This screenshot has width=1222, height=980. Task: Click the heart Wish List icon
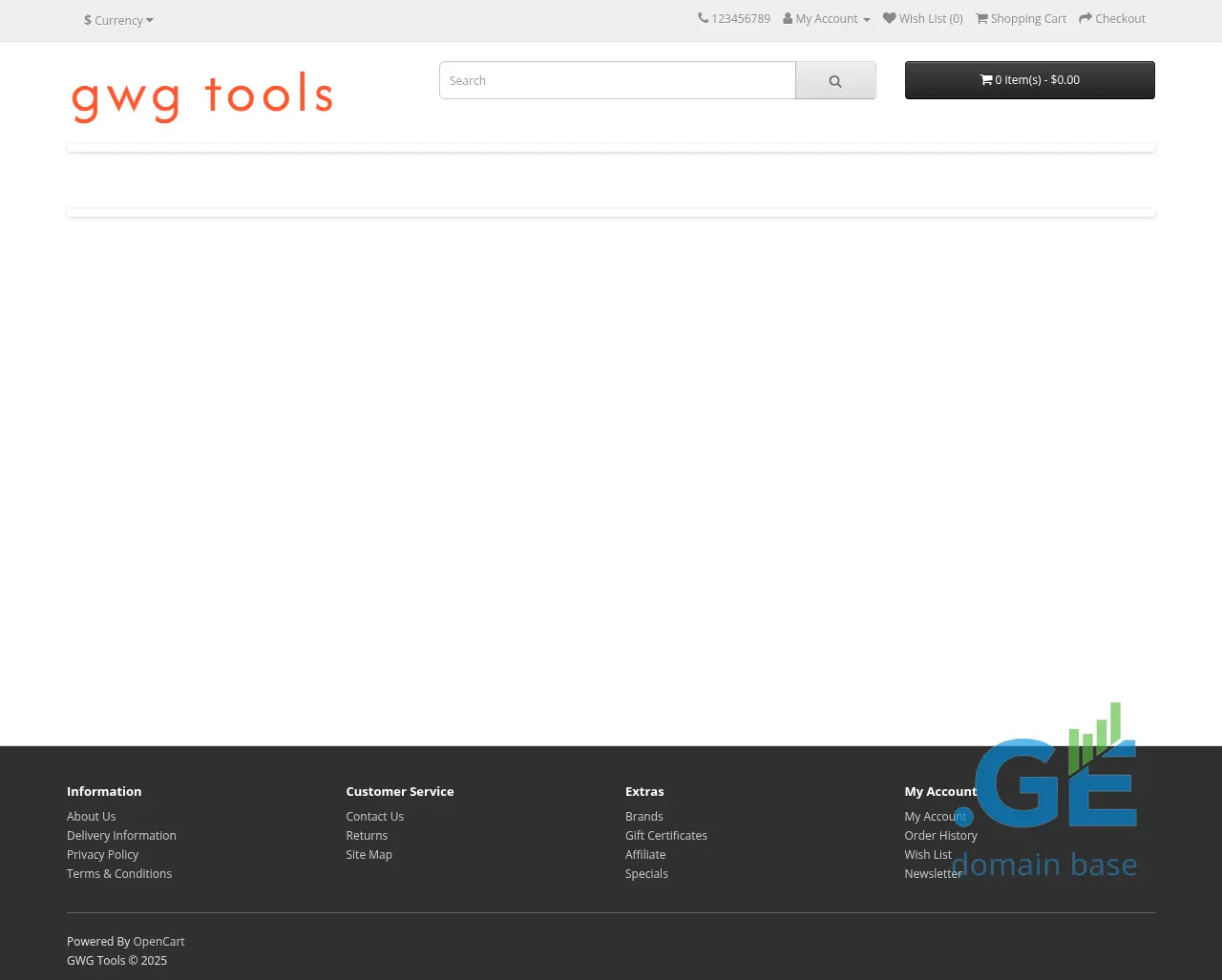point(890,19)
